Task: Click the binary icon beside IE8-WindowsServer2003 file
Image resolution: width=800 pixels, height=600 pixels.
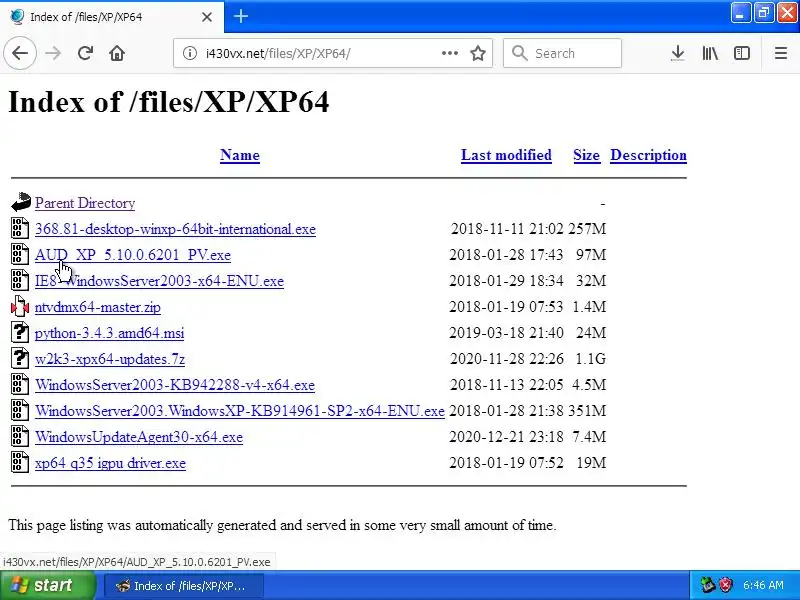Action: point(20,281)
